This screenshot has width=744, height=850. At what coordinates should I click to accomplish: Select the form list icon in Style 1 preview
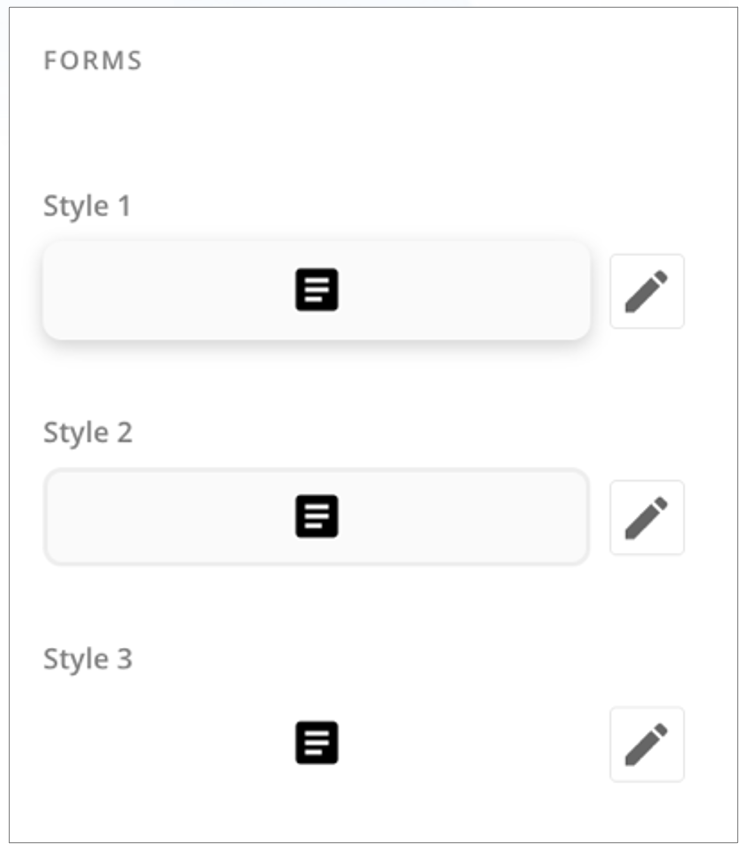[x=318, y=290]
